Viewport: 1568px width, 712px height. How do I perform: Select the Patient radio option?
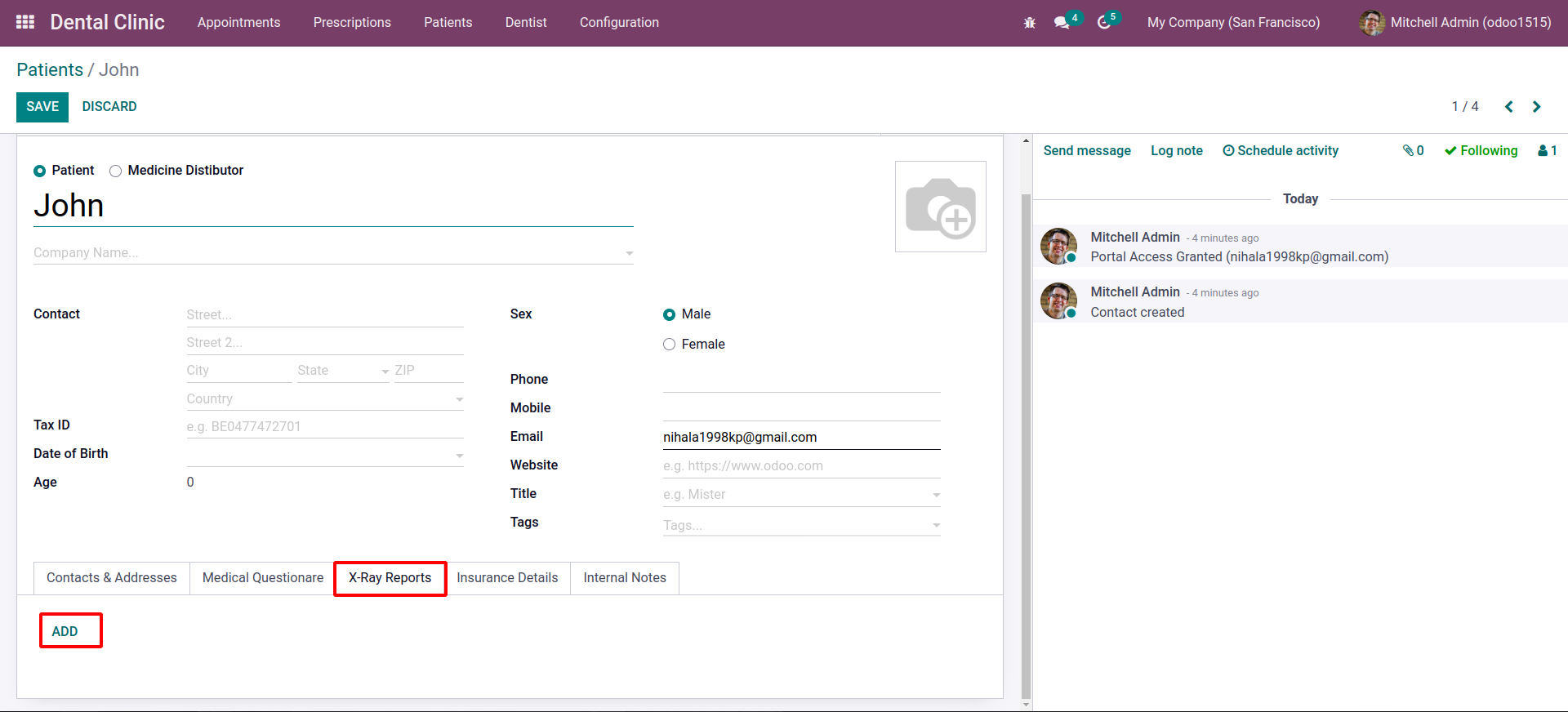point(39,171)
